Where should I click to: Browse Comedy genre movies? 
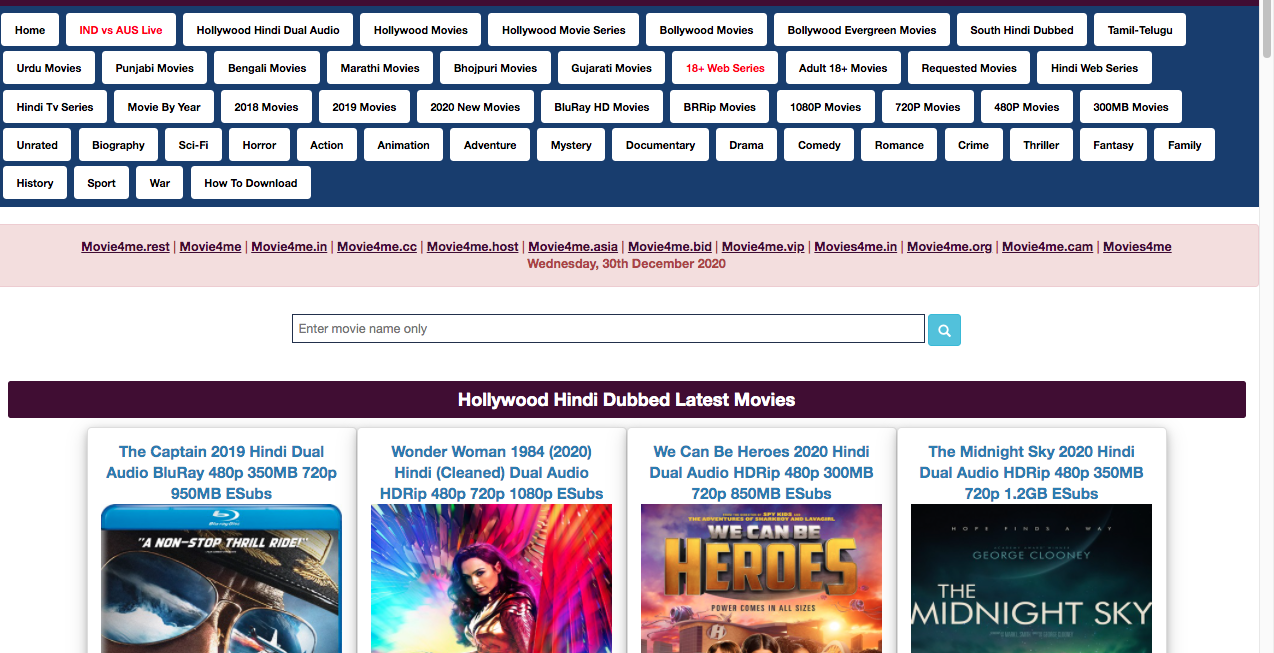pyautogui.click(x=820, y=145)
